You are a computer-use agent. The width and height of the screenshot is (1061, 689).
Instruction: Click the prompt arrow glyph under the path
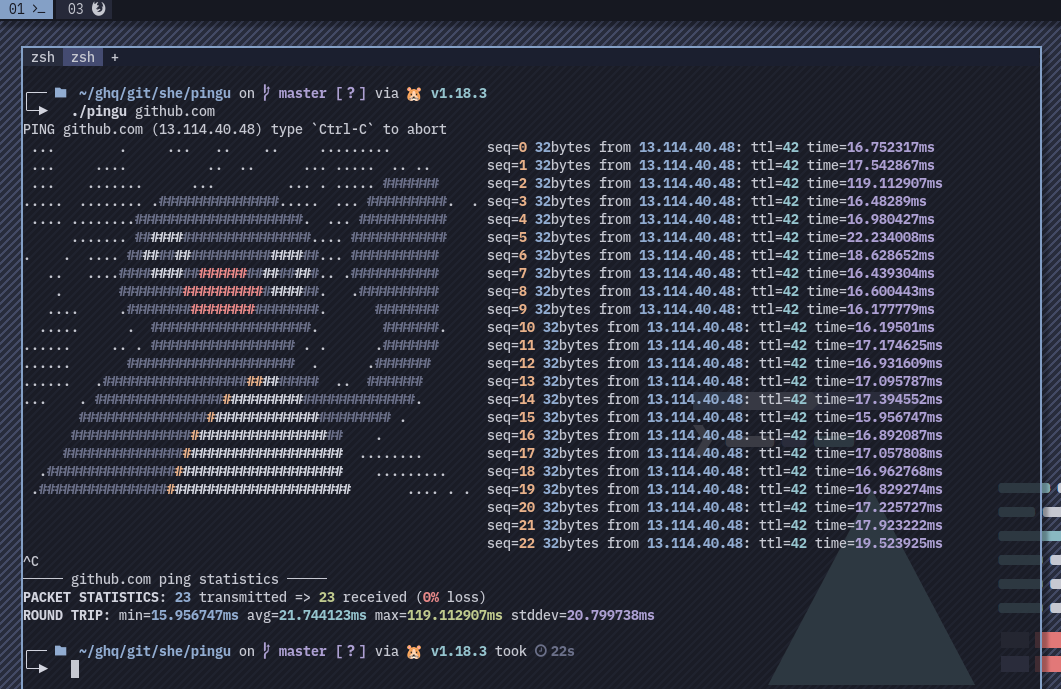(41, 110)
